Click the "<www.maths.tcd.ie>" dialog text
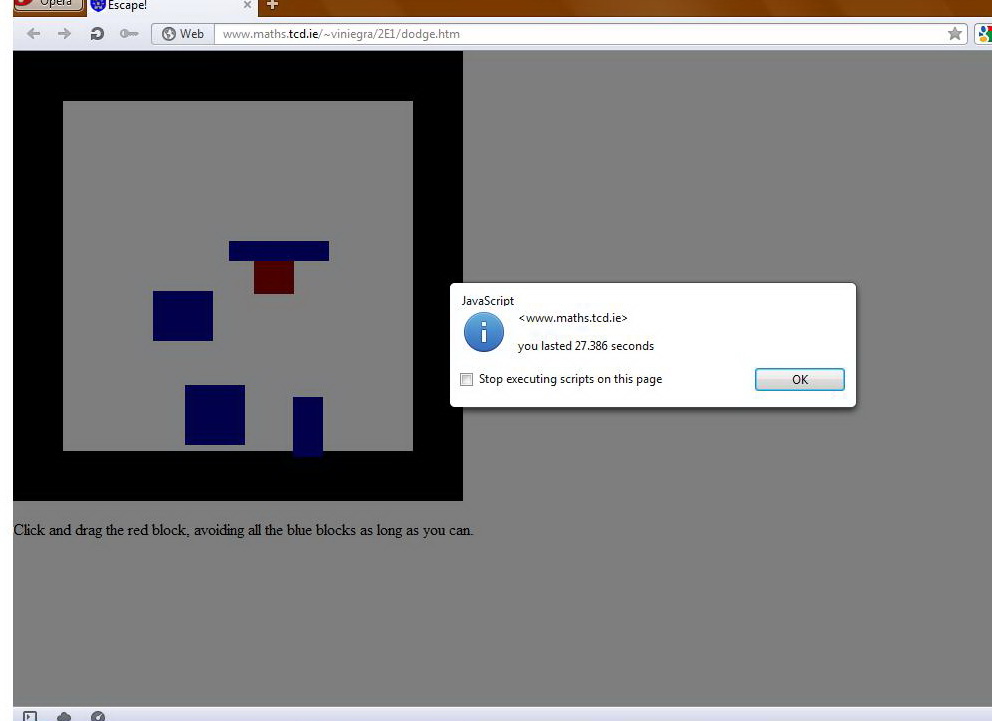The height and width of the screenshot is (721, 992). pyautogui.click(x=573, y=318)
